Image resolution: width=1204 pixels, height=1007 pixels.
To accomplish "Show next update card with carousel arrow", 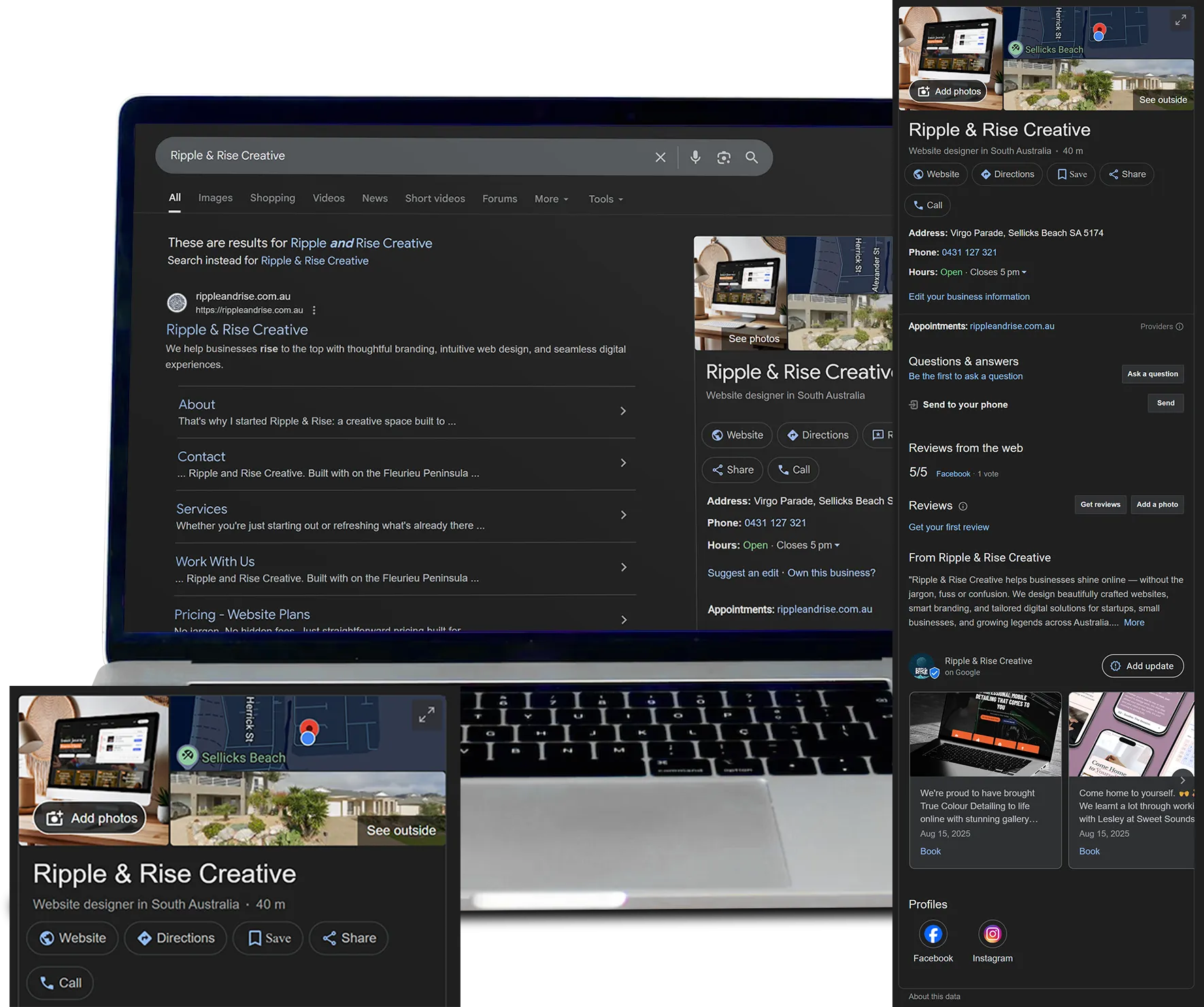I will point(1182,780).
